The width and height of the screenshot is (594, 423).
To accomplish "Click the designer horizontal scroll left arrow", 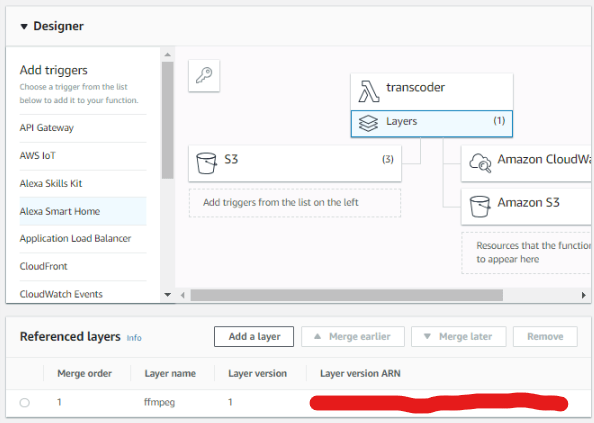I will (x=183, y=295).
